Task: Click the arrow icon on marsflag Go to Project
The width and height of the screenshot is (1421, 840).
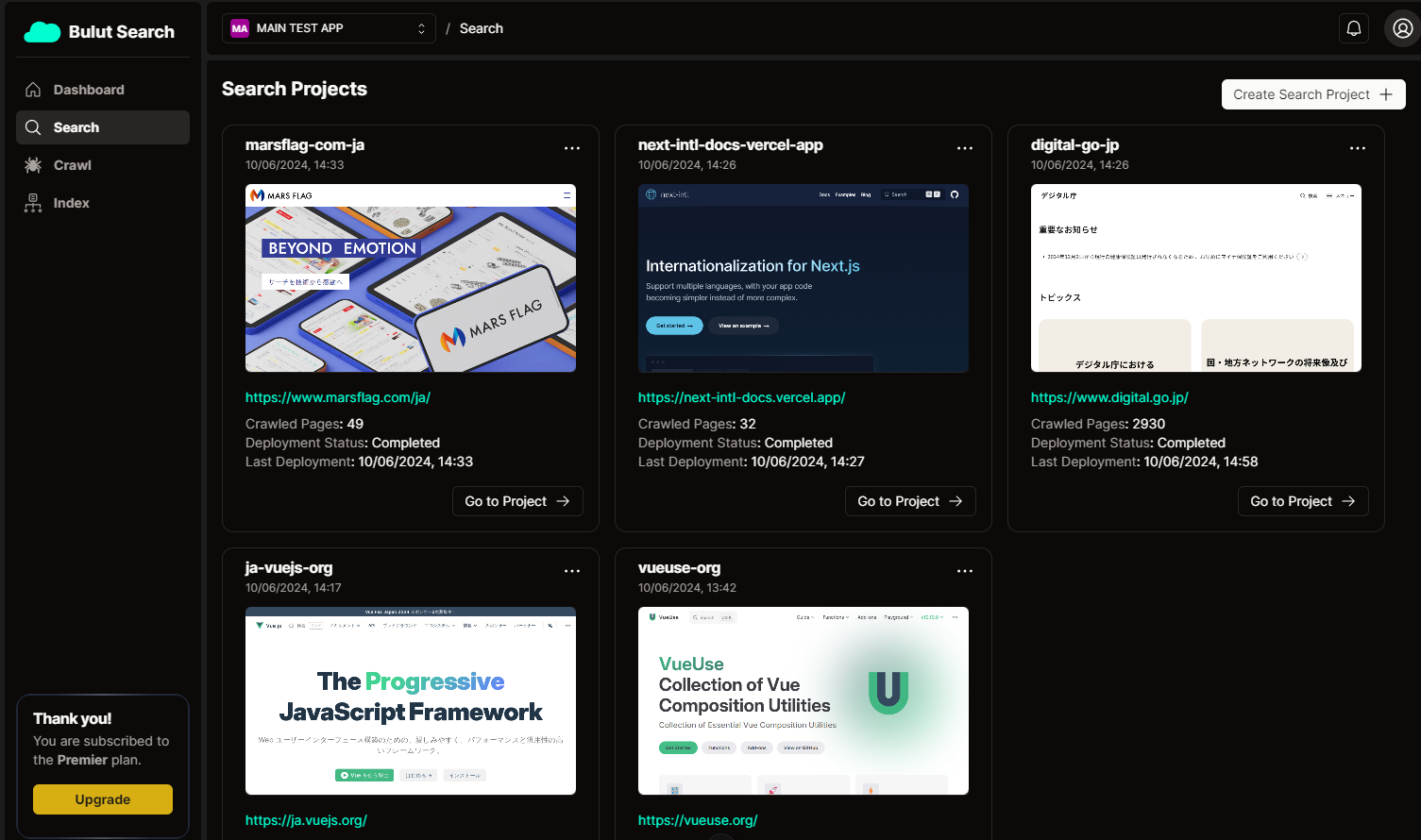Action: pos(563,501)
